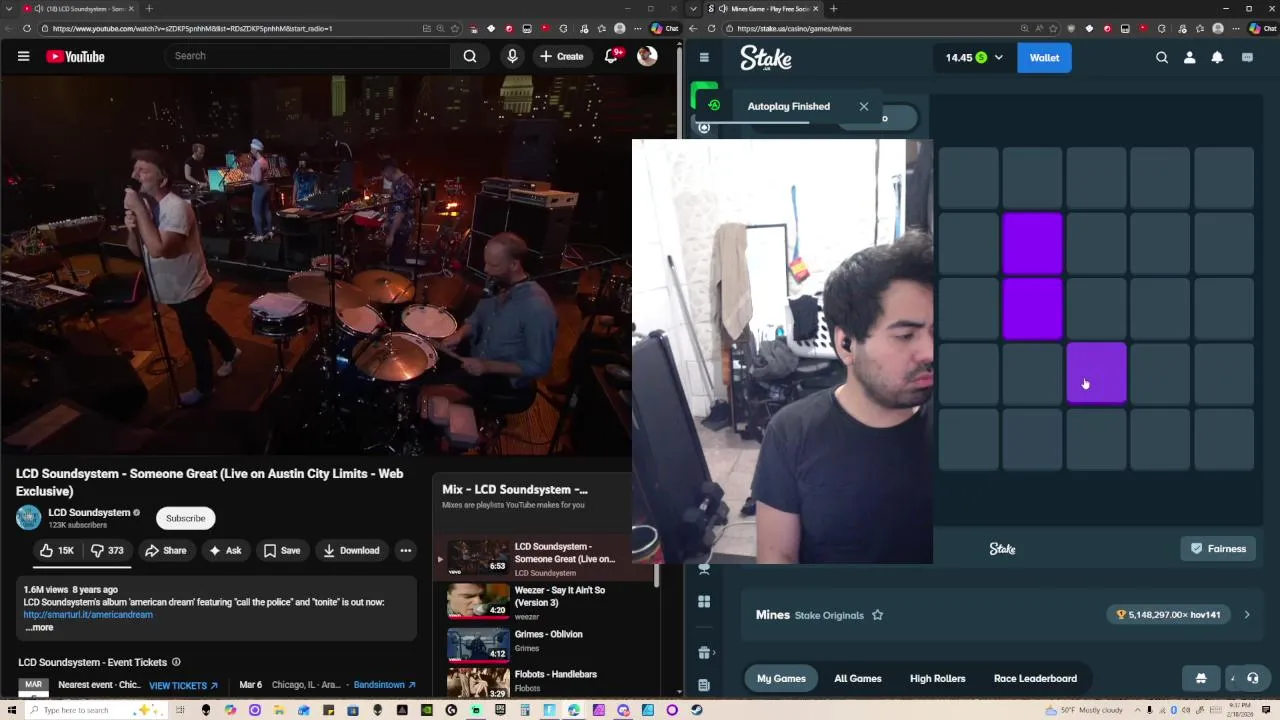Open LCD Soundsystem channel avatar
This screenshot has width=1280, height=720.
(x=28, y=517)
